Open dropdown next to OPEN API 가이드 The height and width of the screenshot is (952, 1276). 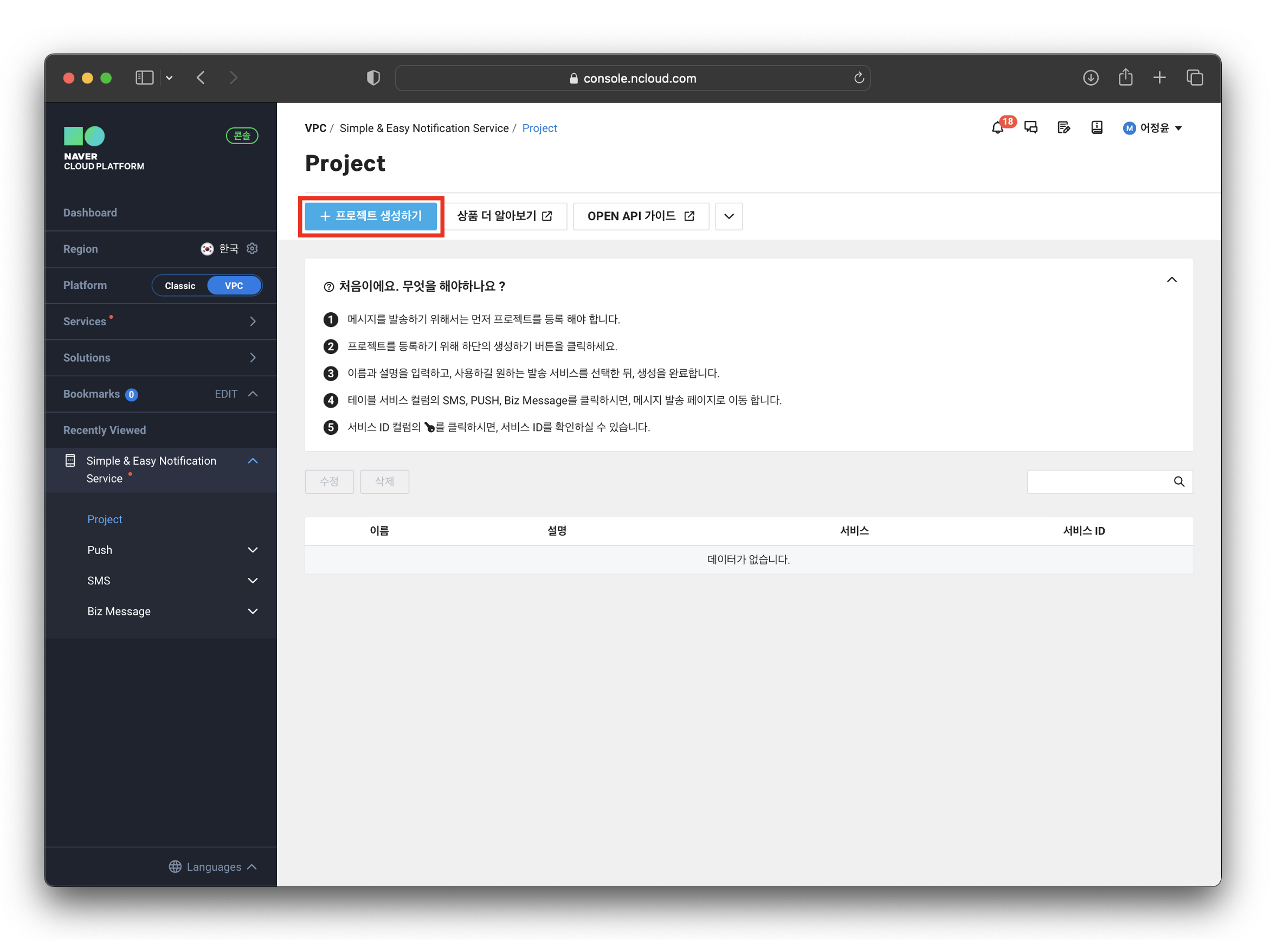[x=729, y=216]
